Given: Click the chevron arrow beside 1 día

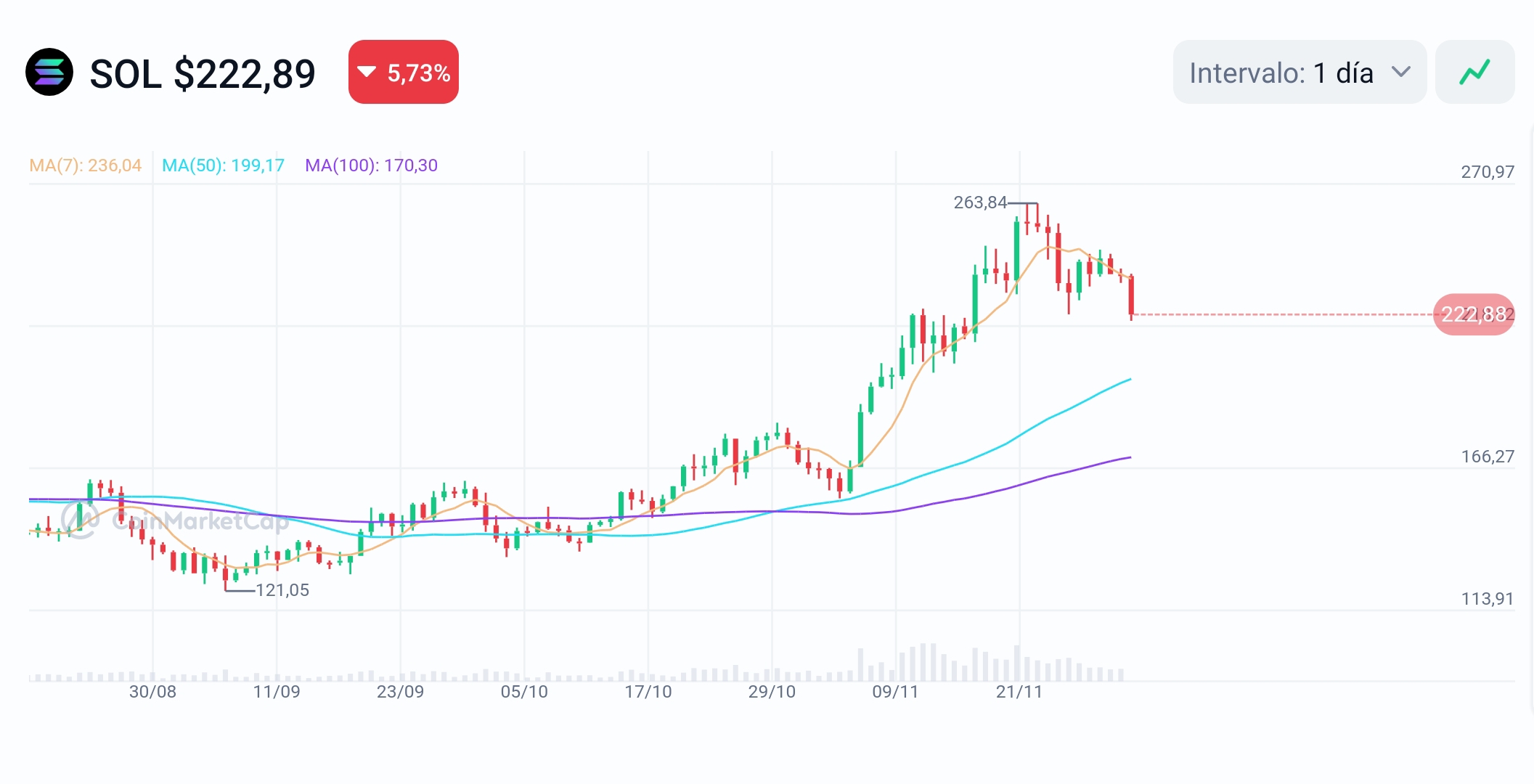Looking at the screenshot, I should click(x=1400, y=72).
